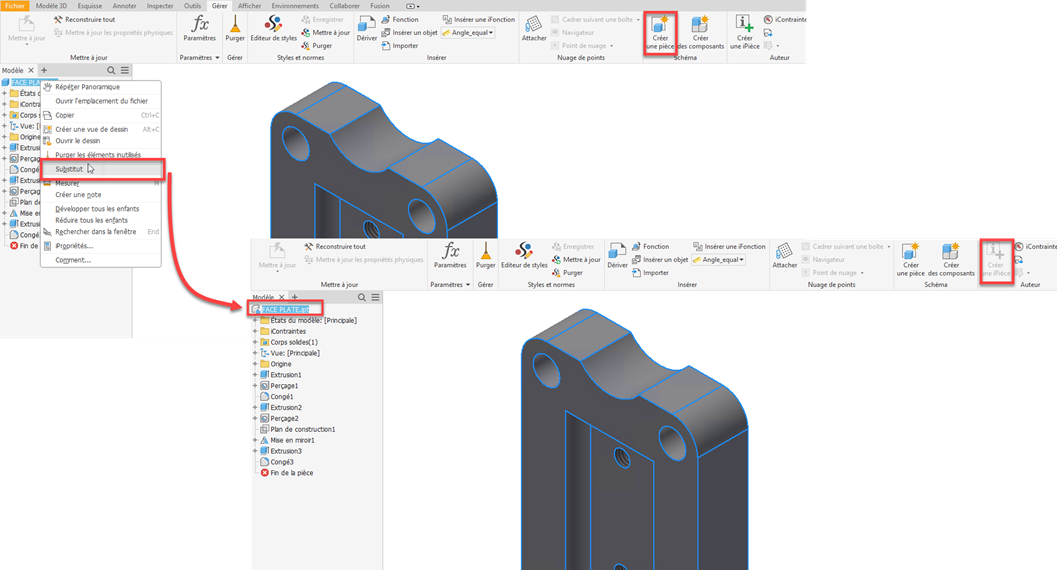1057x570 pixels.
Task: Click Créer des composants in the lower ribbon
Action: pos(950,259)
